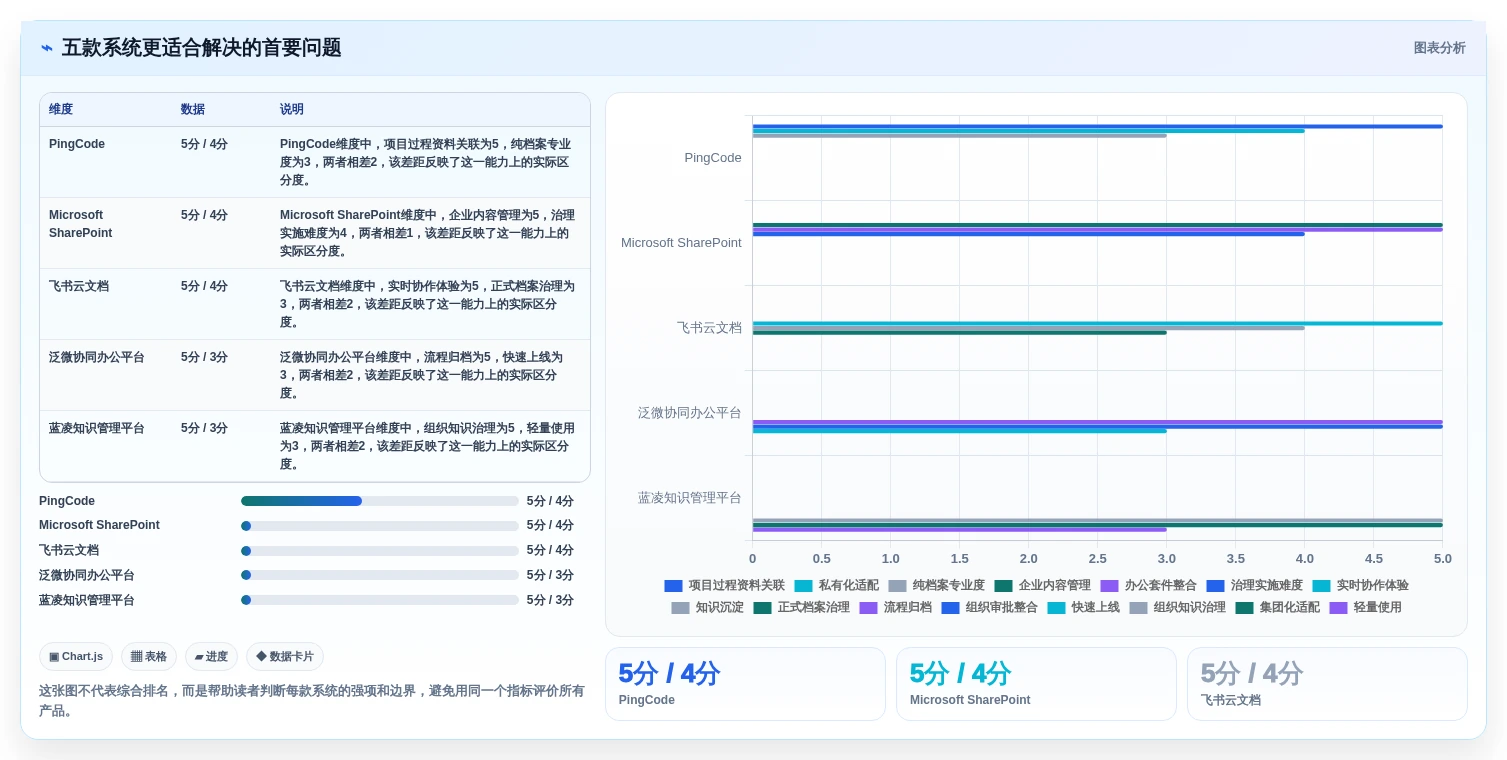Image resolution: width=1507 pixels, height=760 pixels.
Task: Toggle the 企业内容管理 legend entry
Action: click(1042, 585)
